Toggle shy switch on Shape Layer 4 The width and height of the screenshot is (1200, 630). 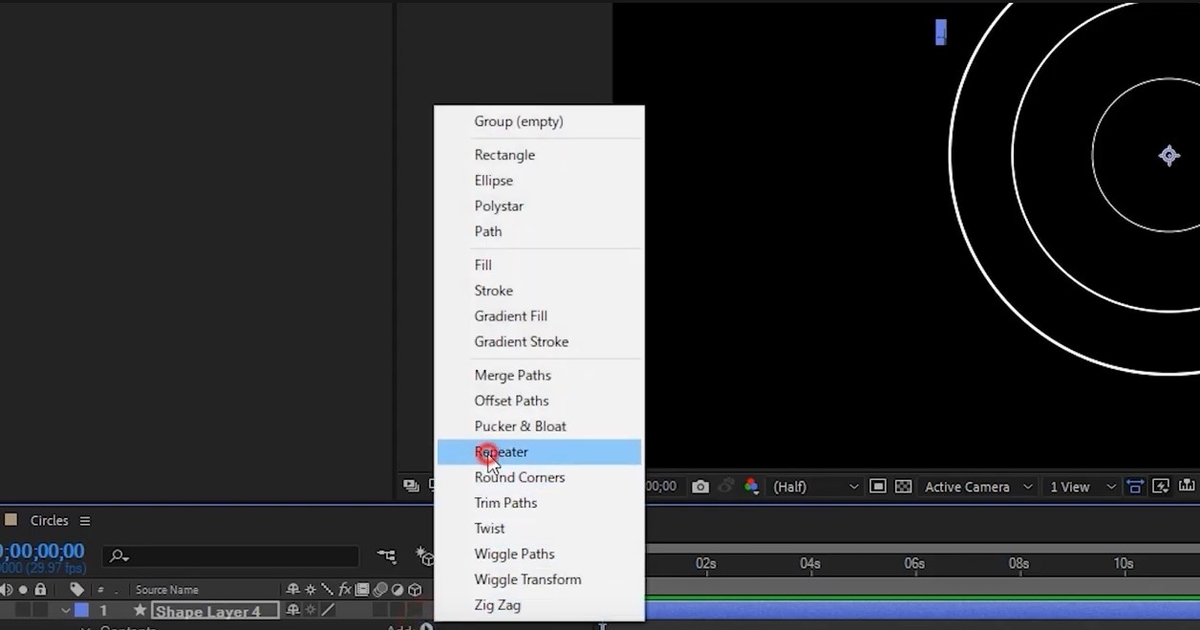[x=293, y=610]
